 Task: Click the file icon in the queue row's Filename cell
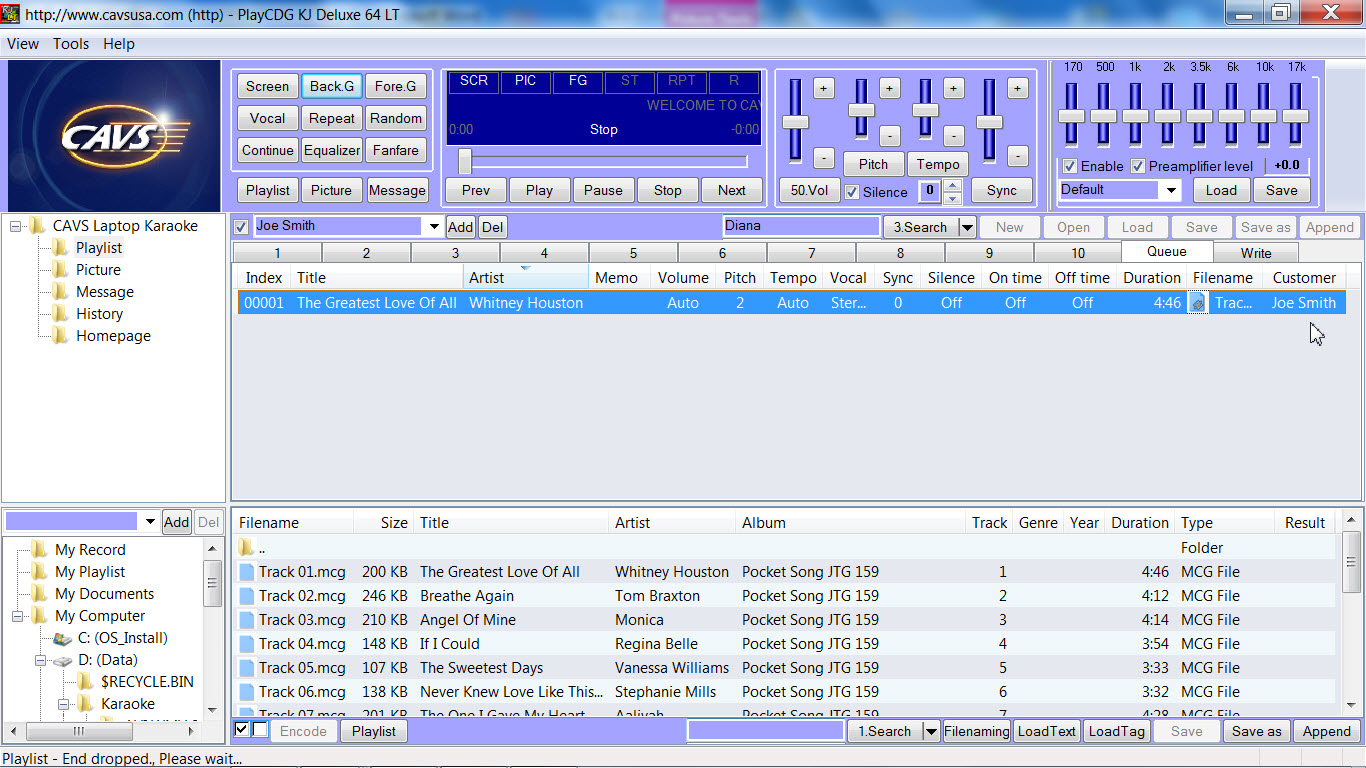pos(1198,303)
